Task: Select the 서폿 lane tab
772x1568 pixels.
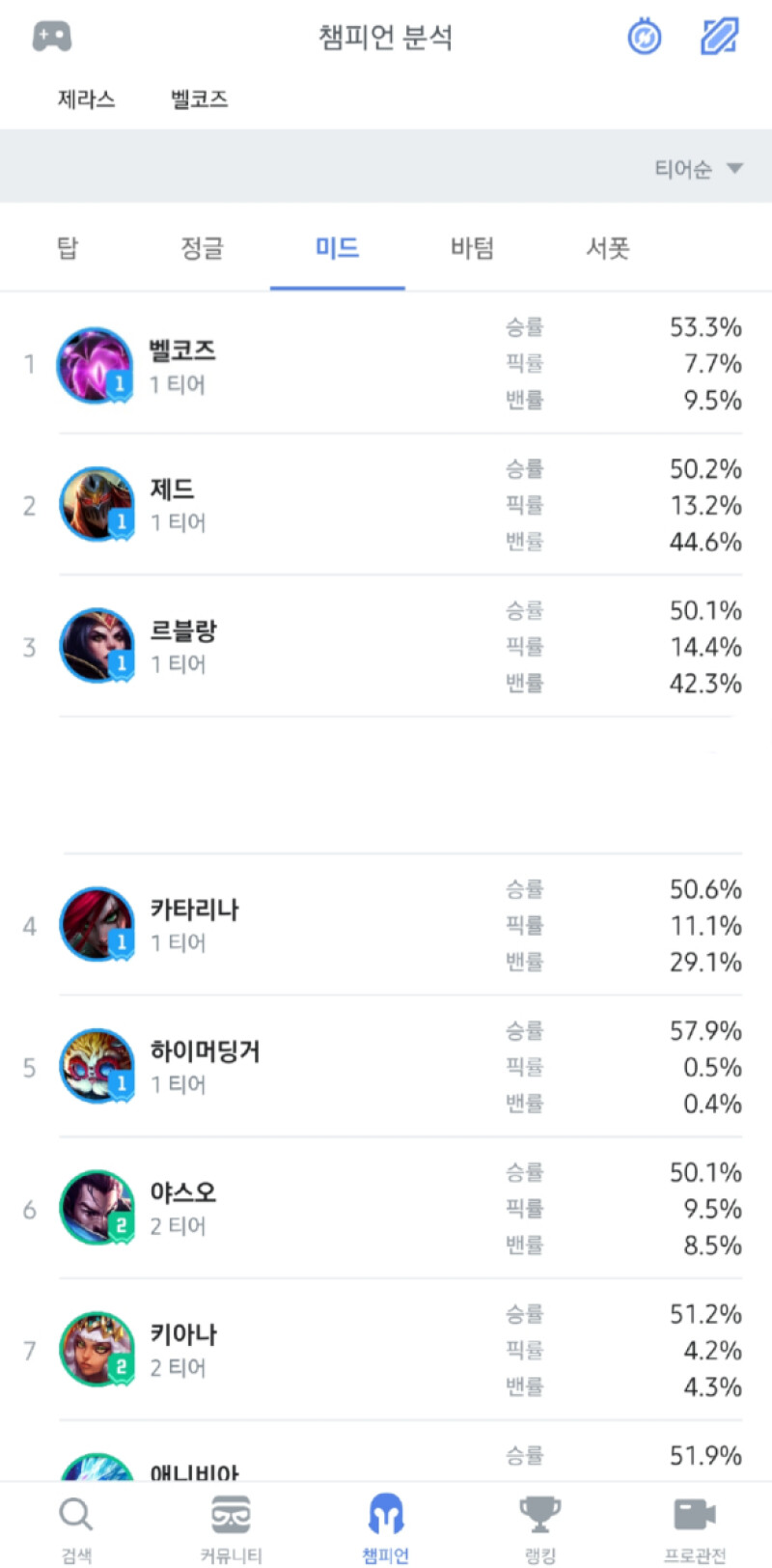Action: point(608,248)
